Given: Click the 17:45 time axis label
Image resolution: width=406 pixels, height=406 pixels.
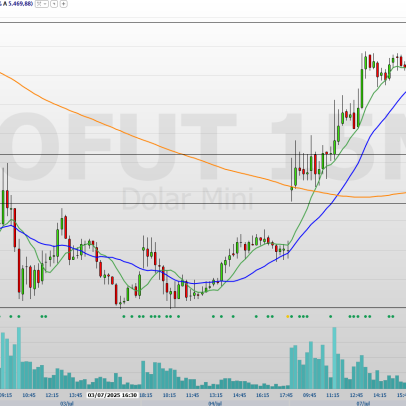Looking at the screenshot, I should tap(286, 395).
